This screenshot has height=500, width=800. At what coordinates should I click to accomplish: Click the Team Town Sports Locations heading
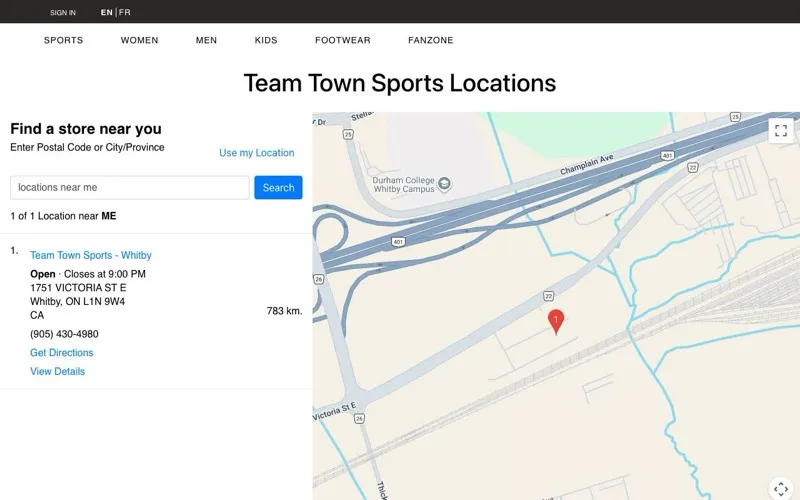pyautogui.click(x=400, y=83)
